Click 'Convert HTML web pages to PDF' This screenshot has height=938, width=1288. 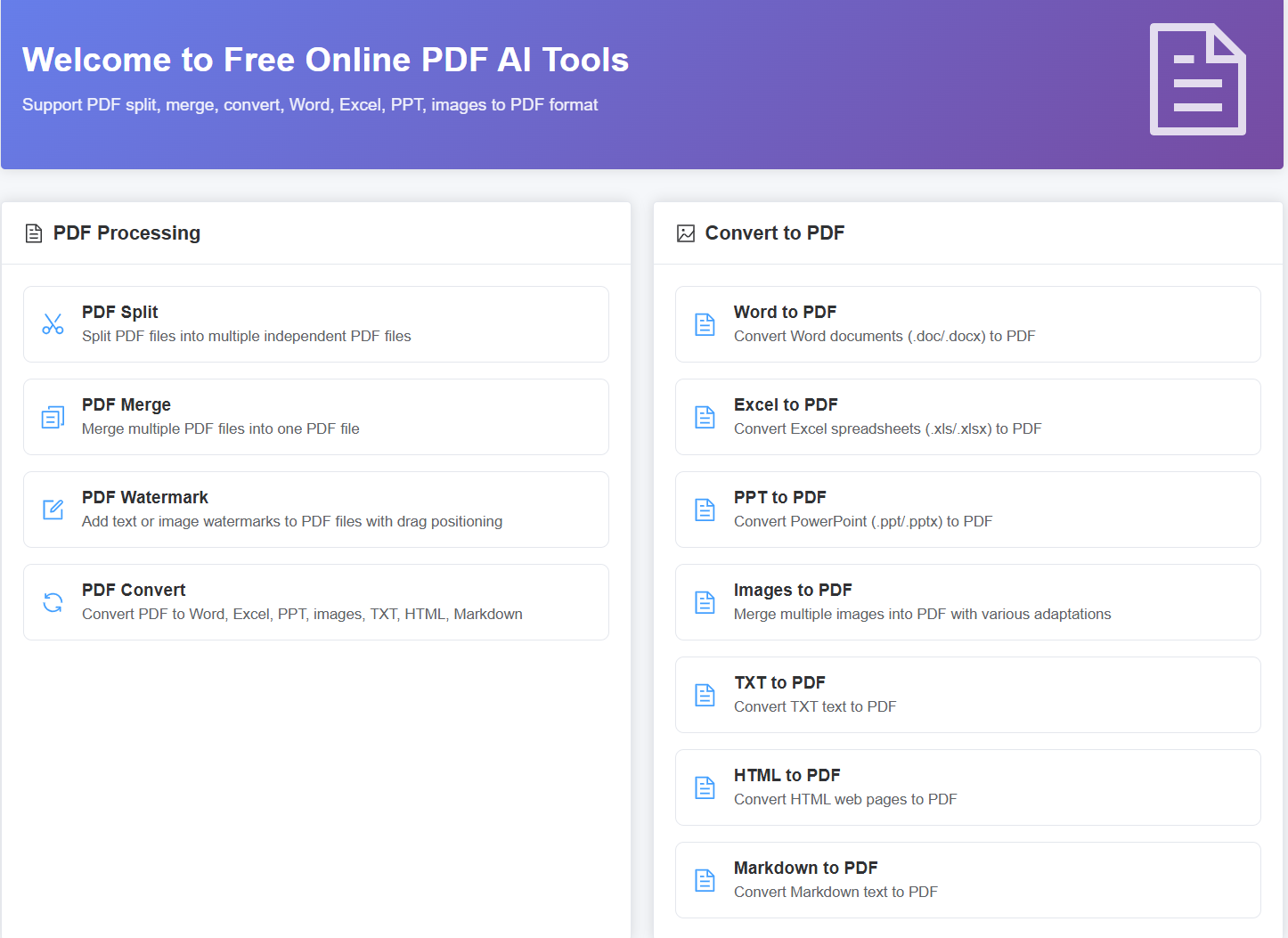(x=845, y=799)
